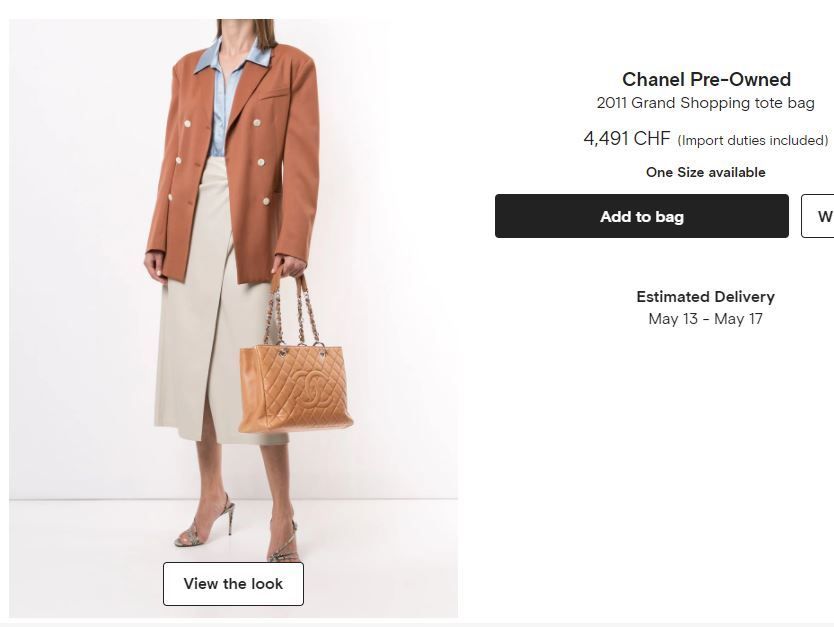
Task: Click the Estimated Delivery heading
Action: 705,297
